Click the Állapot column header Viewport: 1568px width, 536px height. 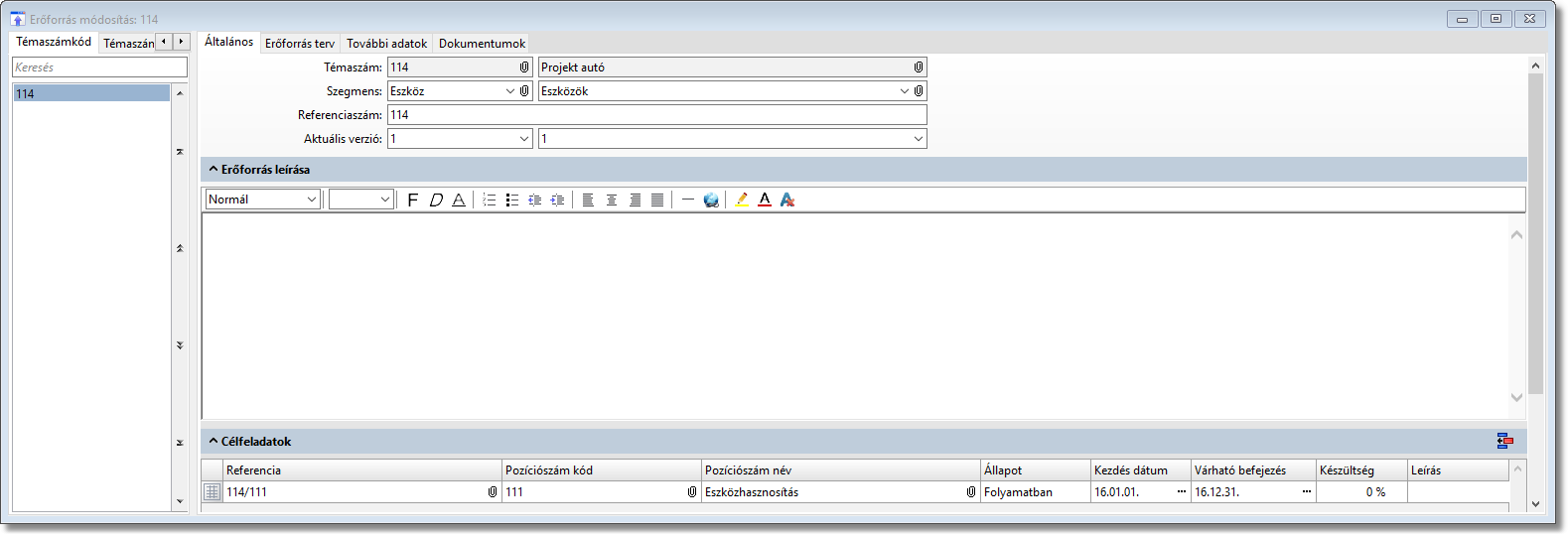(1036, 470)
